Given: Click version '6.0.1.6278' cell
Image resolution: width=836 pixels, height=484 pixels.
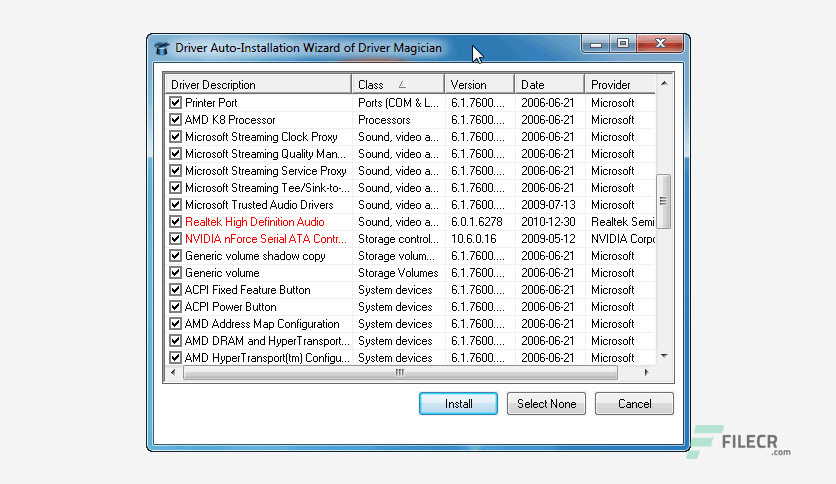Looking at the screenshot, I should pos(477,222).
